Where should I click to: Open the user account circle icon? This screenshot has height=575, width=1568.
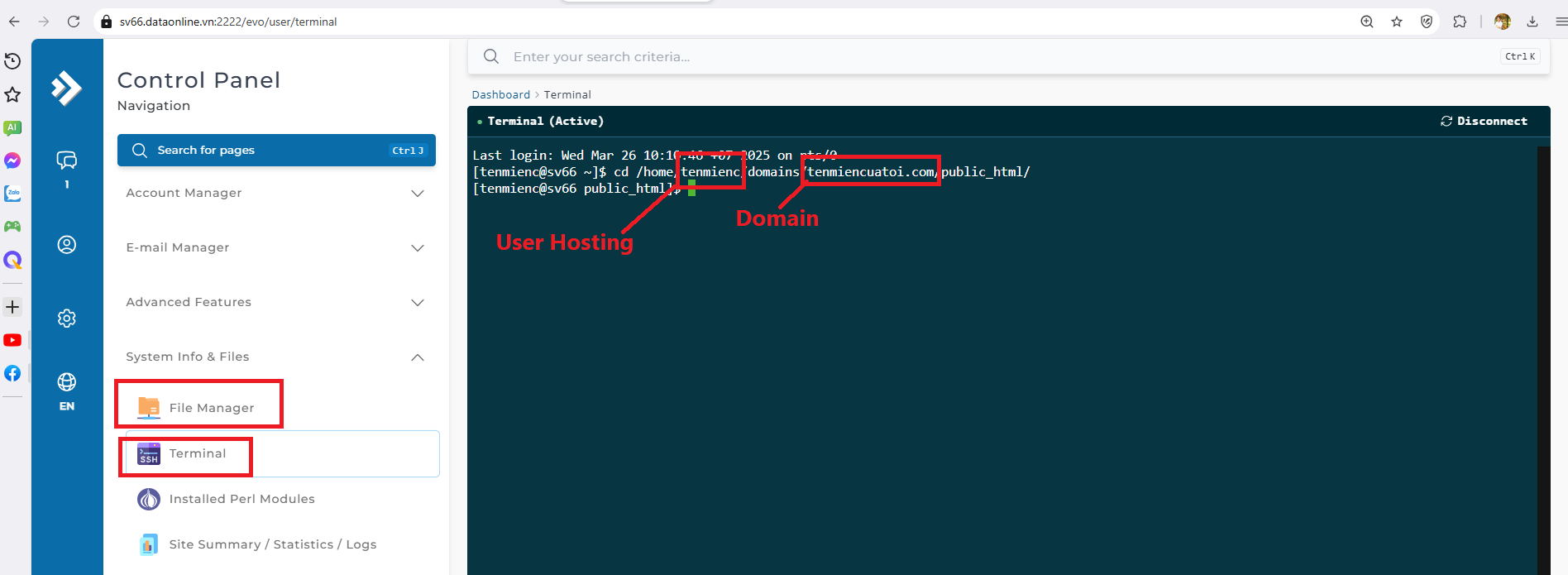pos(67,244)
